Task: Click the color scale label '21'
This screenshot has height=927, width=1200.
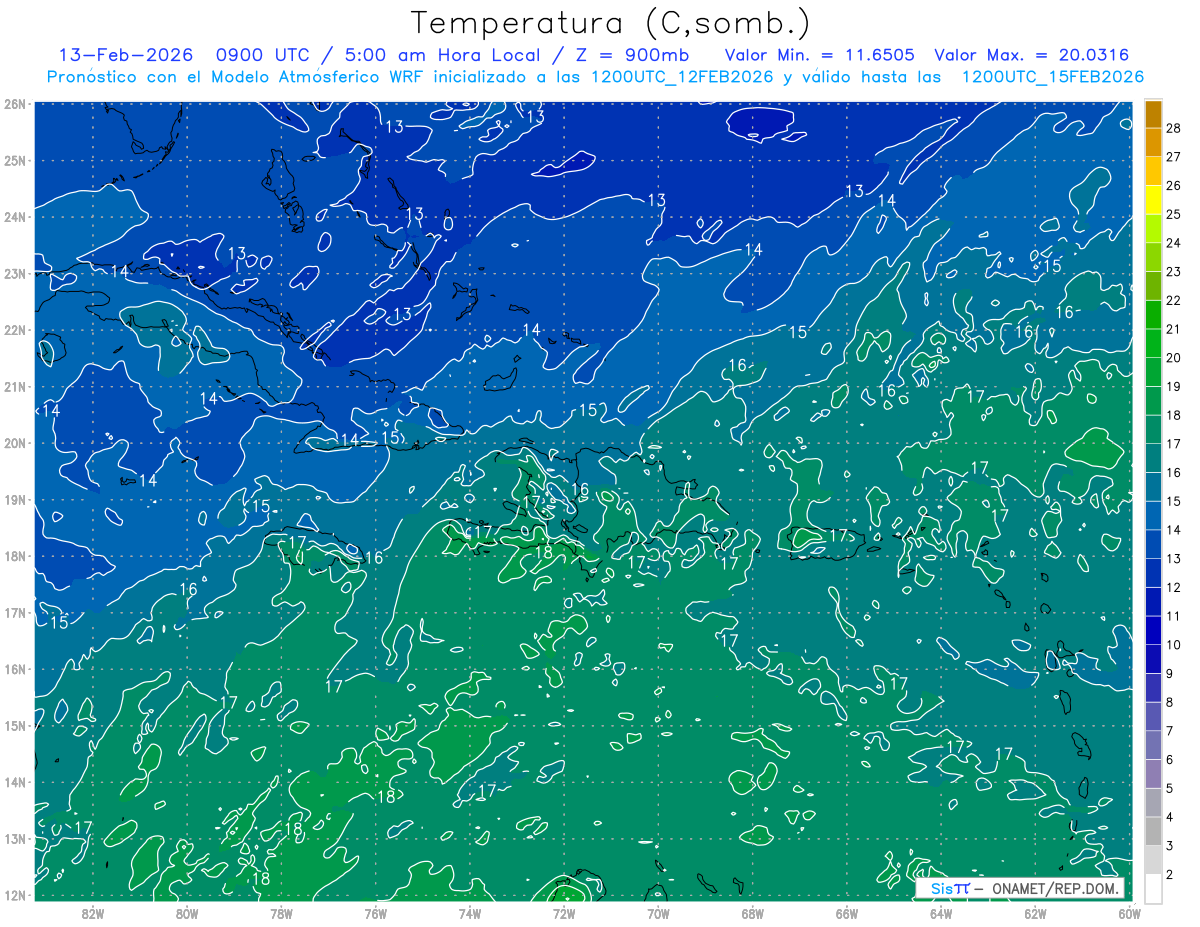Action: (x=1173, y=329)
